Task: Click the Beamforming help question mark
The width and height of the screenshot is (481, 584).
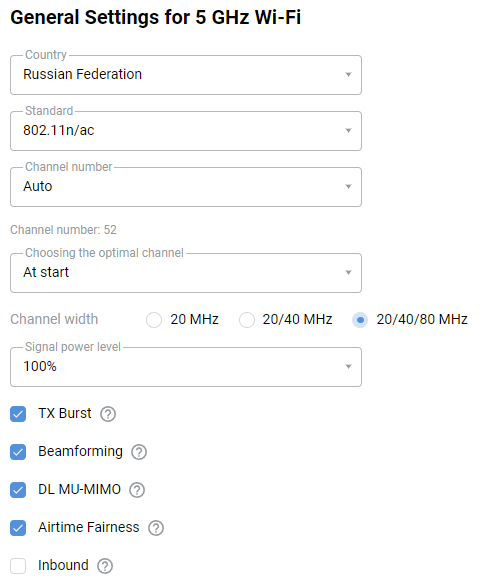Action: pos(139,452)
